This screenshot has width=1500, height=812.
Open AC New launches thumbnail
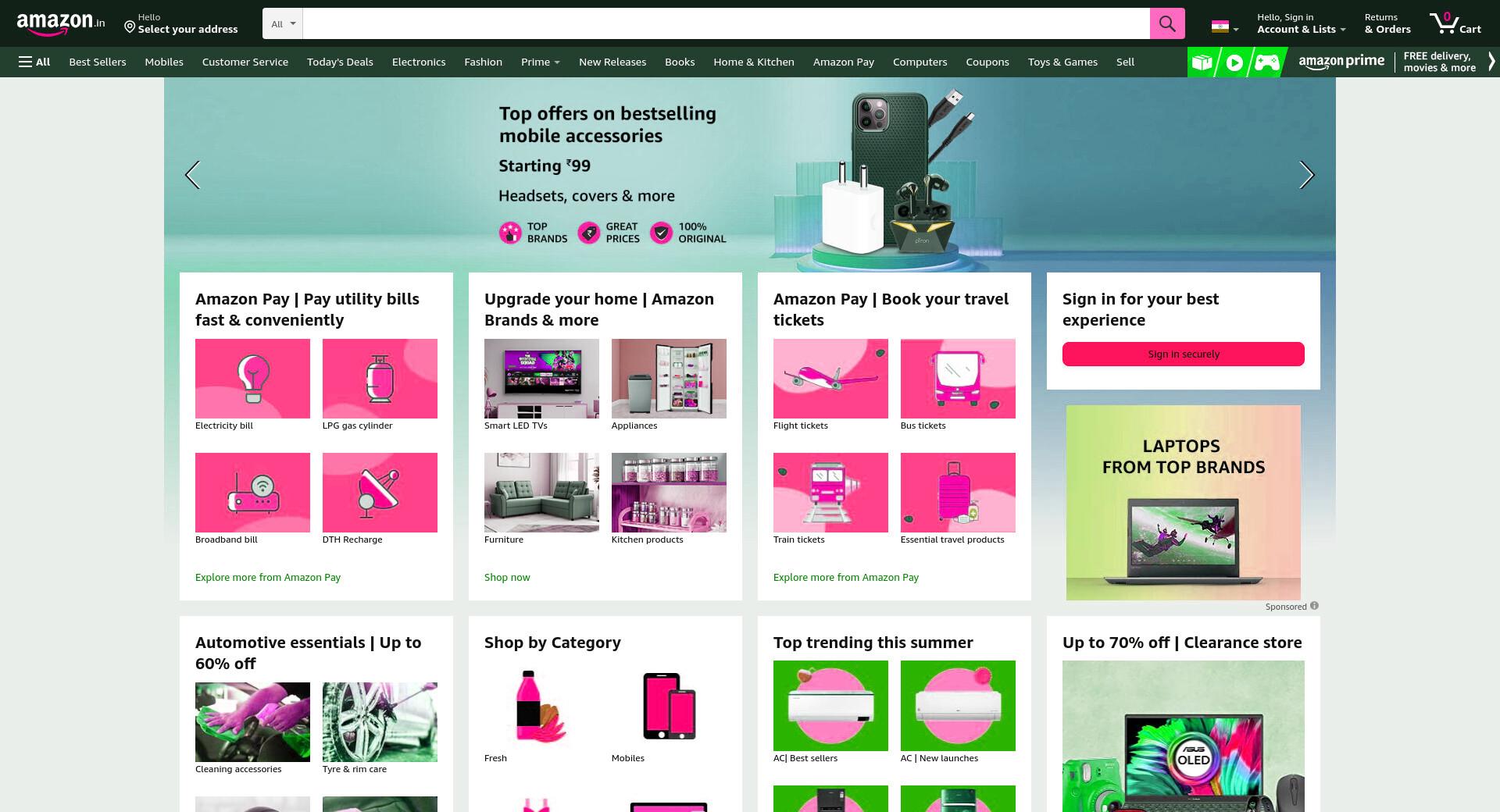point(958,706)
